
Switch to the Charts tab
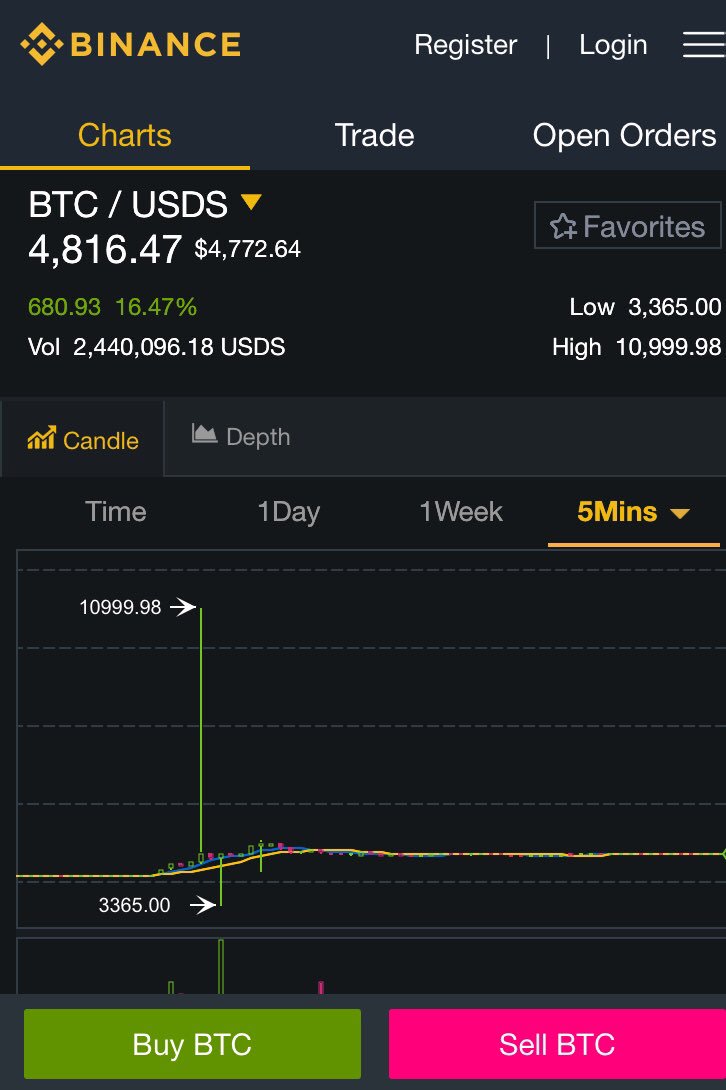(x=124, y=135)
